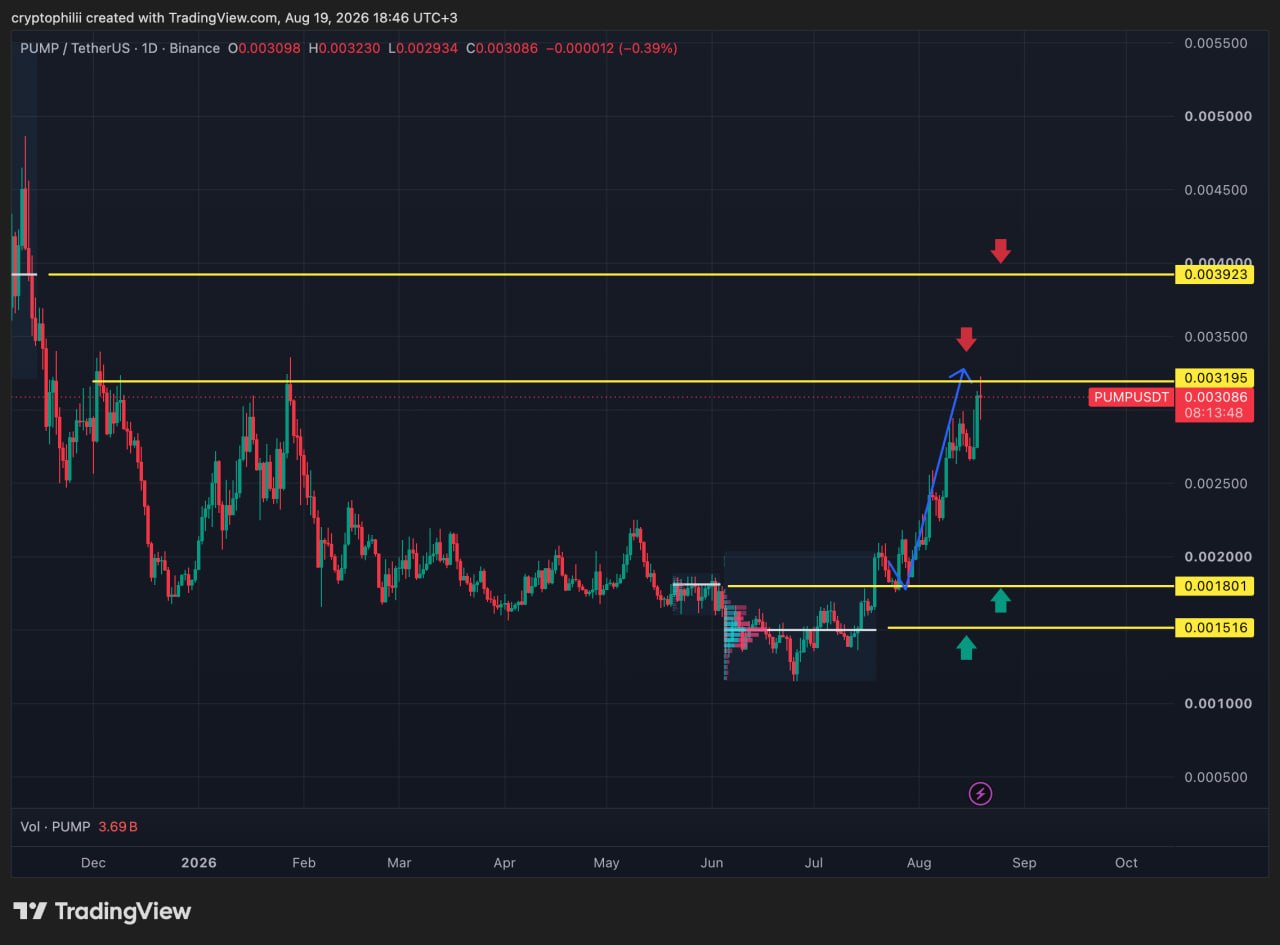The height and width of the screenshot is (945, 1280).
Task: Click the Mar label on the time axis
Action: click(399, 863)
